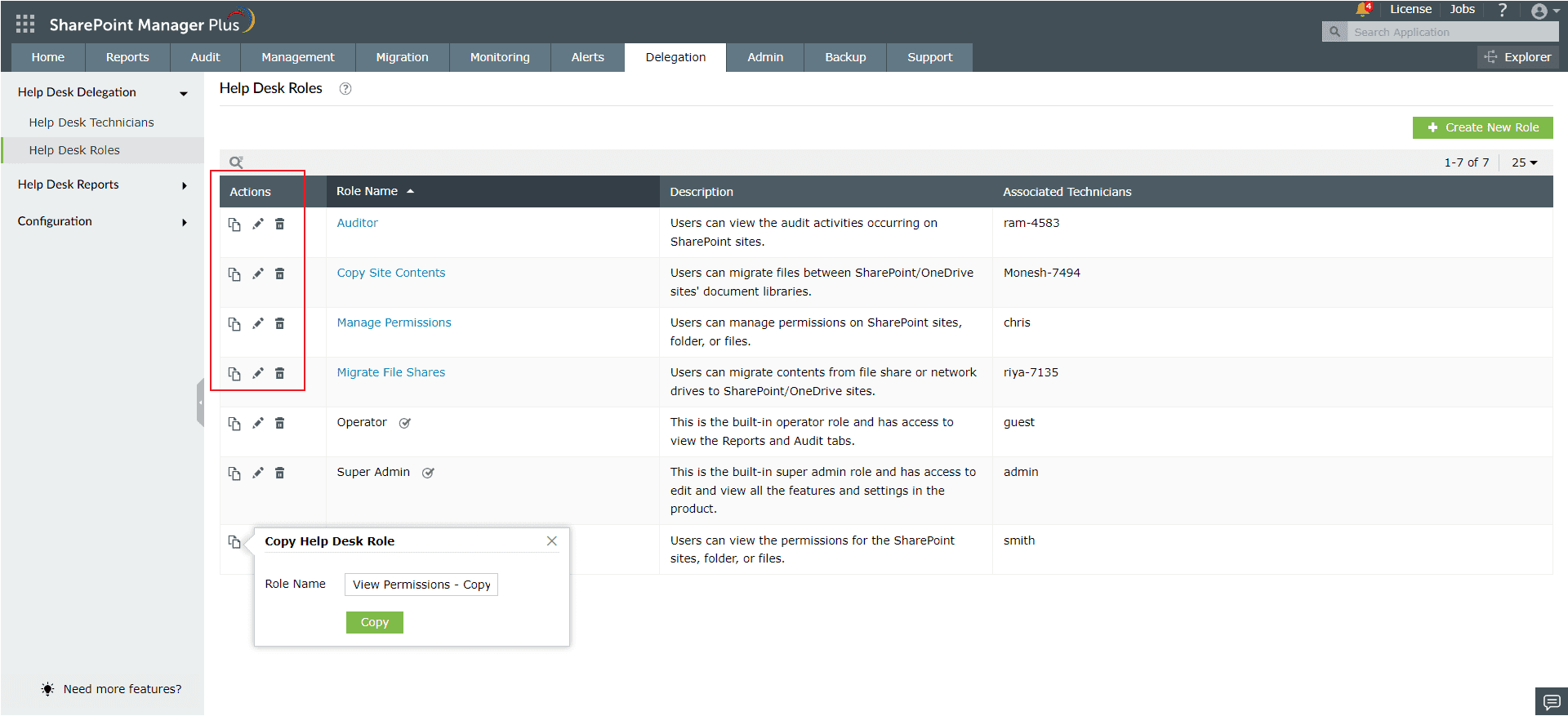Open the notifications bell icon
The image size is (1568, 716).
pyautogui.click(x=1362, y=10)
